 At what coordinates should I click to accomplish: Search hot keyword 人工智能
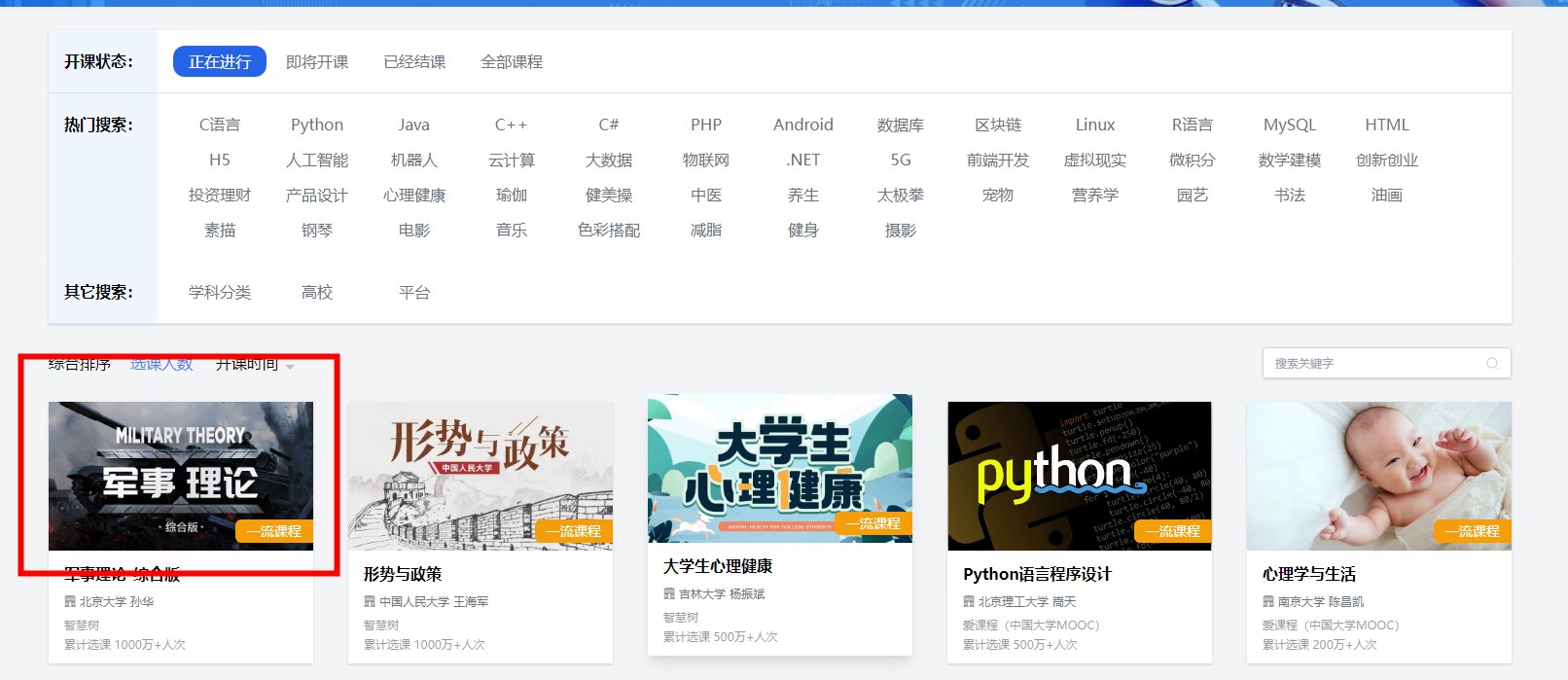tap(317, 160)
